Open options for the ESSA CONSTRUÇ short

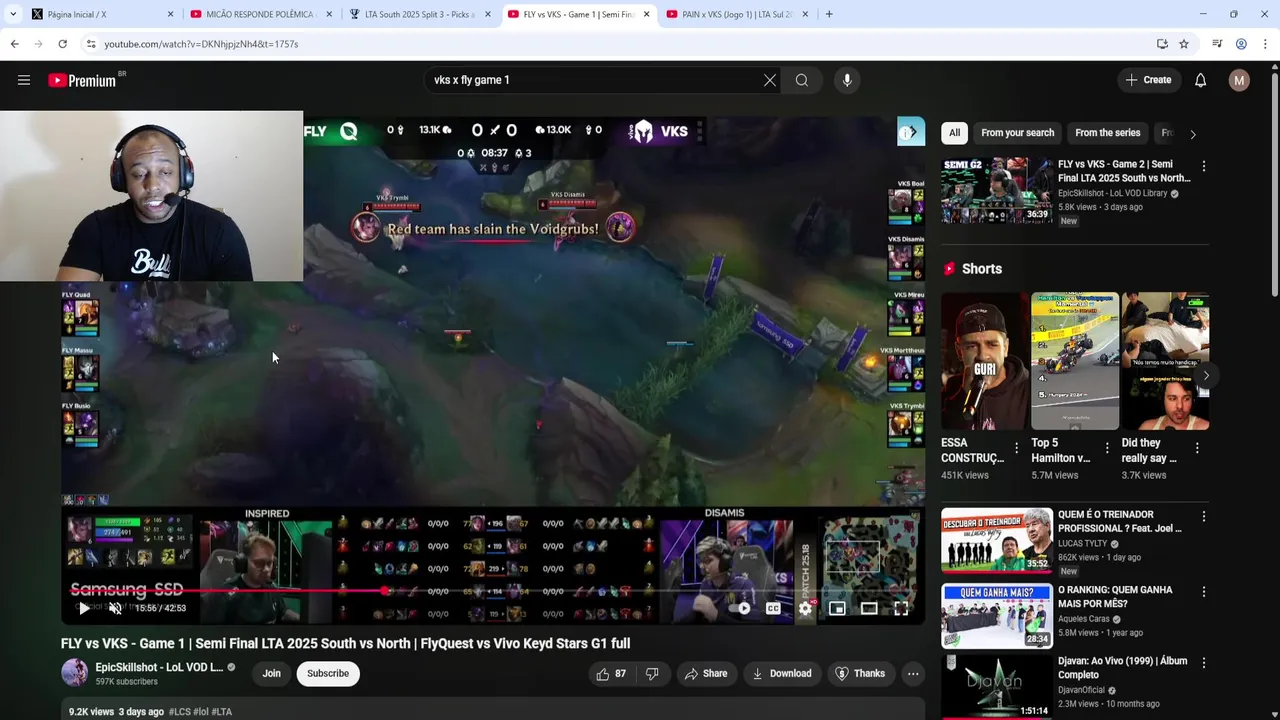click(x=1016, y=448)
